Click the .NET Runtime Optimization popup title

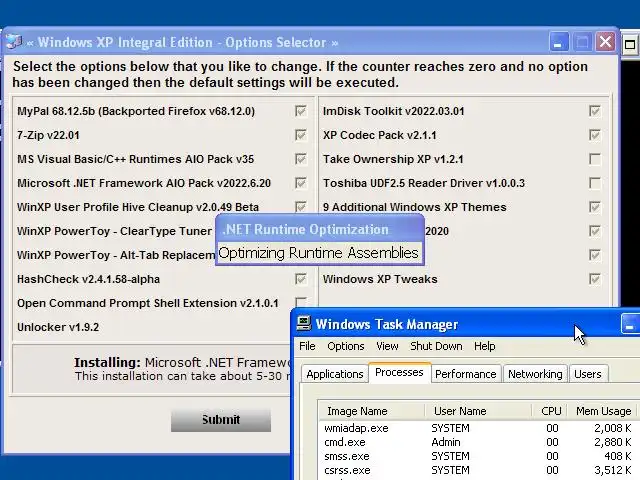coord(306,229)
